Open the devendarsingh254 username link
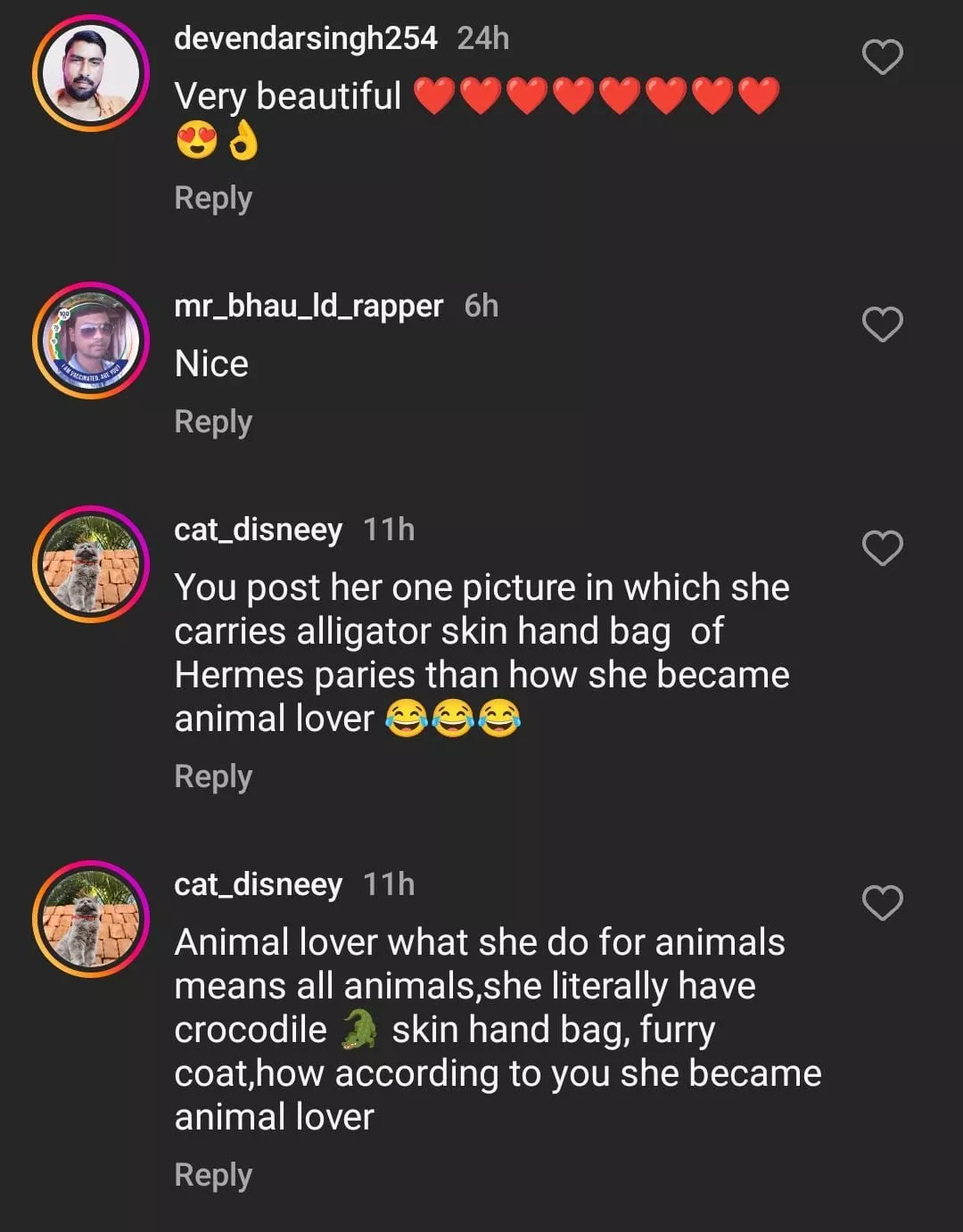The height and width of the screenshot is (1232, 963). pos(305,38)
